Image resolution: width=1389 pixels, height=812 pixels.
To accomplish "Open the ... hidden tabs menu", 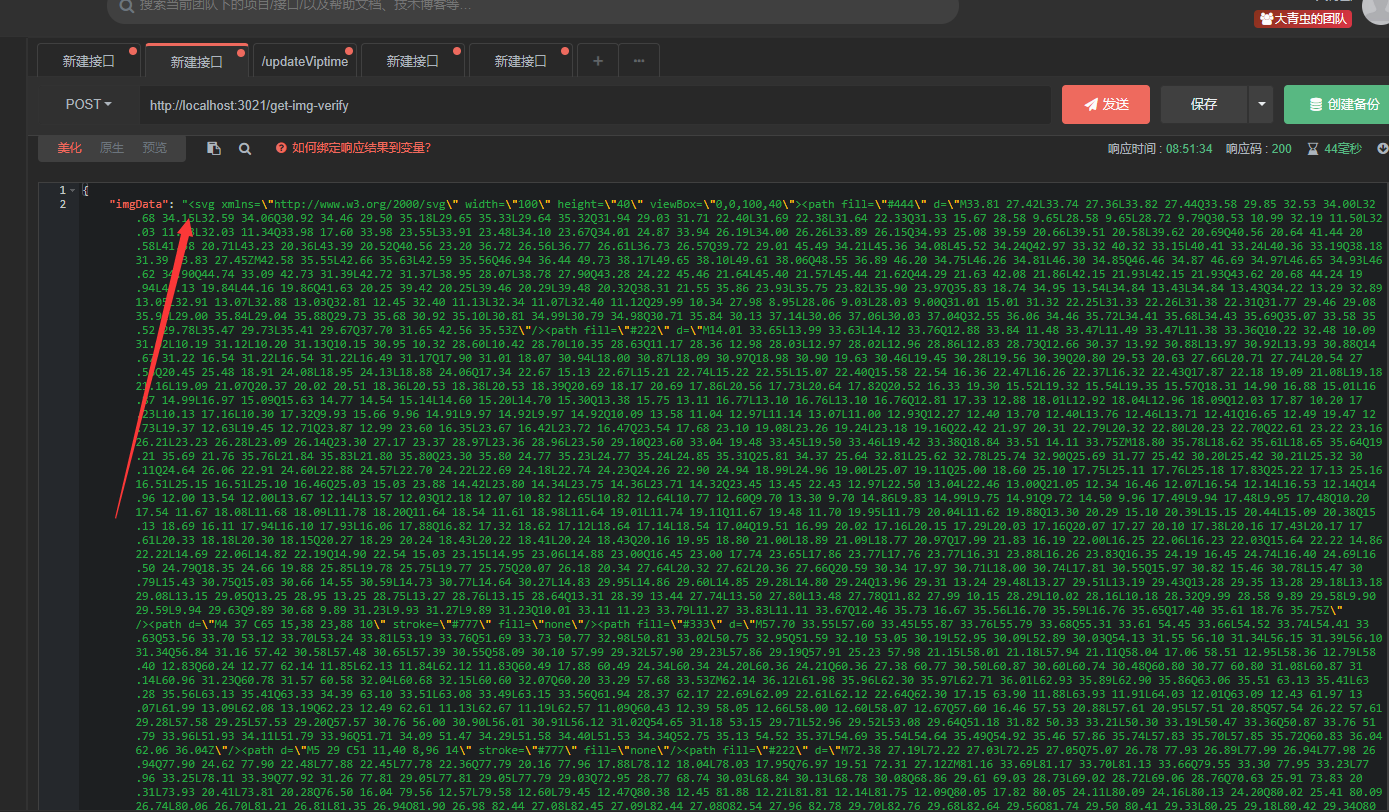I will tap(639, 60).
